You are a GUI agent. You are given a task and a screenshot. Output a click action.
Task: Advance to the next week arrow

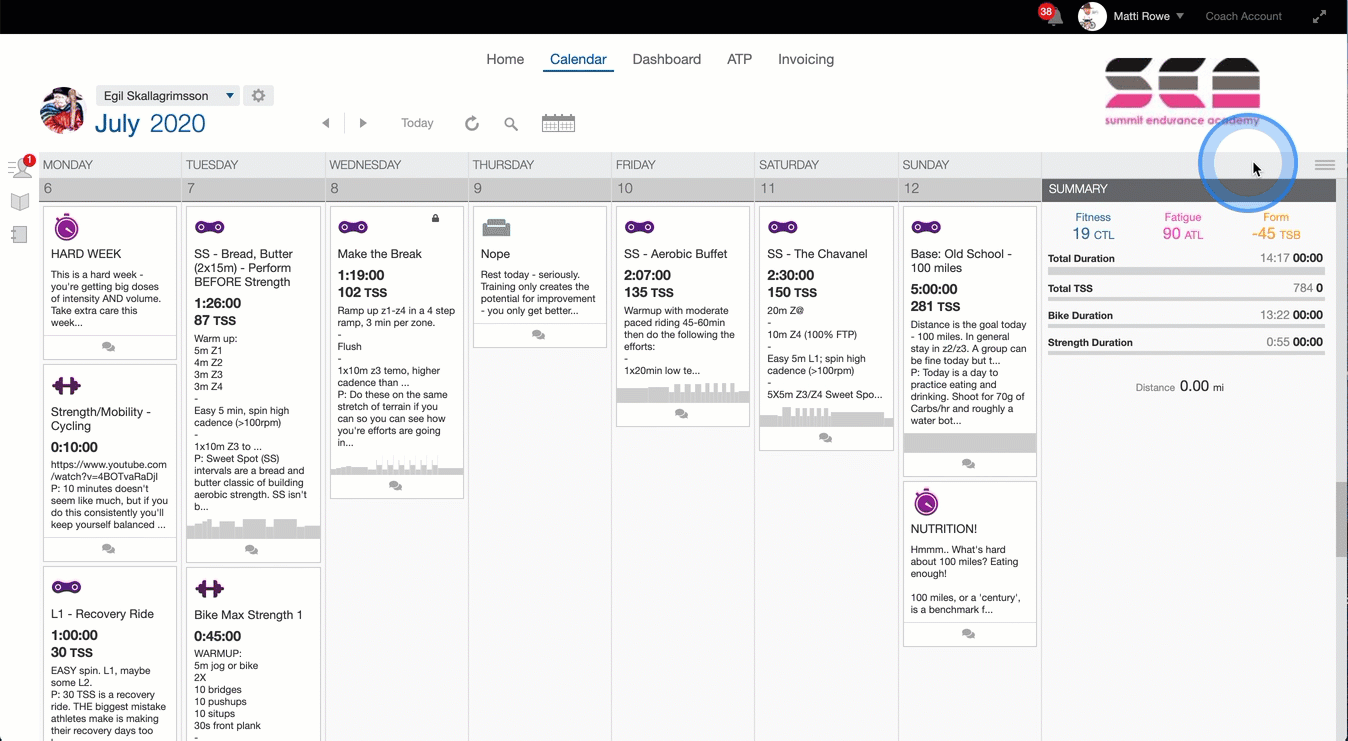click(x=363, y=123)
